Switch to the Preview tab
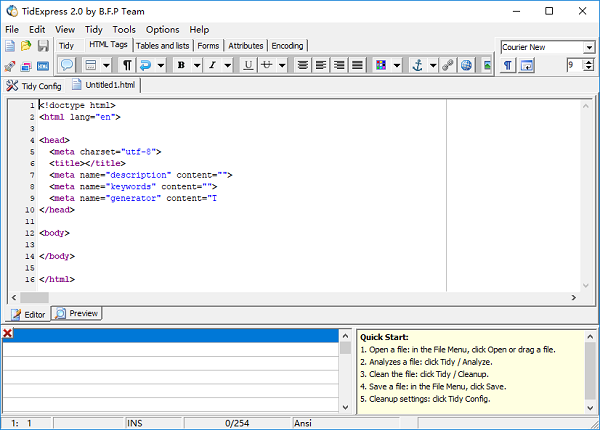This screenshot has height=430, width=600. pyautogui.click(x=77, y=313)
